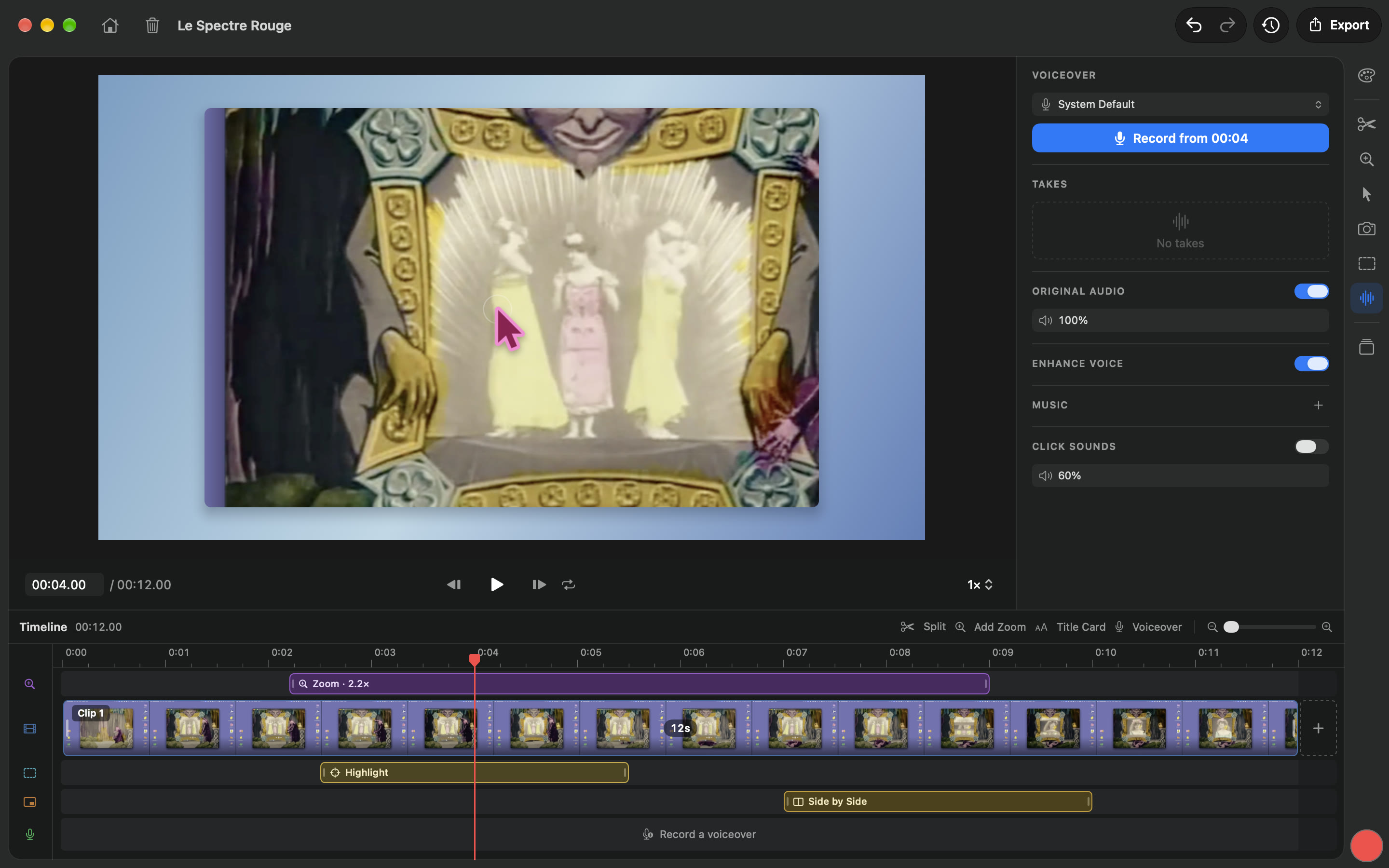Disable the Enhance Voice switch
This screenshot has height=868, width=1389.
tap(1311, 364)
